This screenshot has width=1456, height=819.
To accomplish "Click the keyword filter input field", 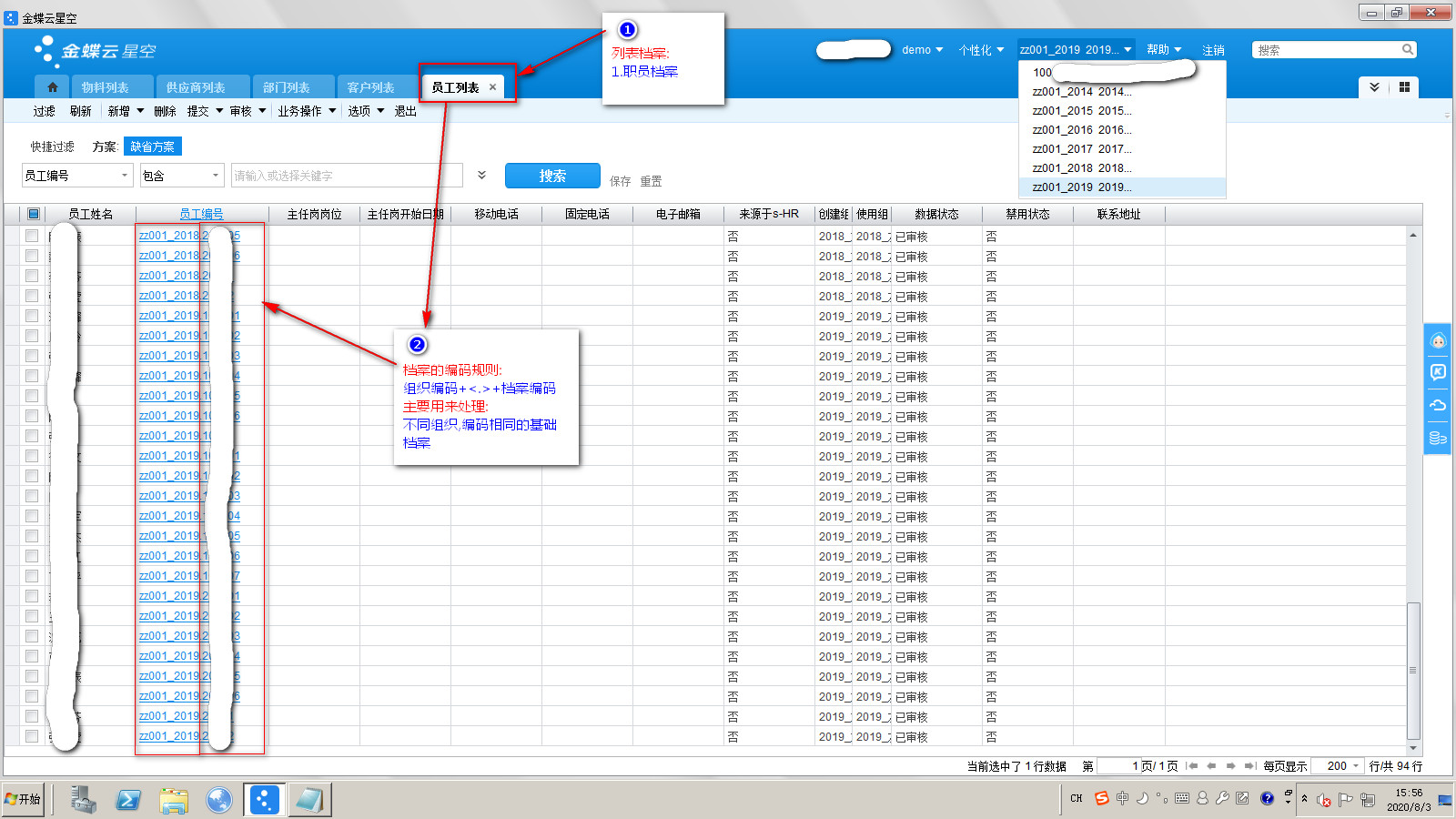I will tap(346, 176).
